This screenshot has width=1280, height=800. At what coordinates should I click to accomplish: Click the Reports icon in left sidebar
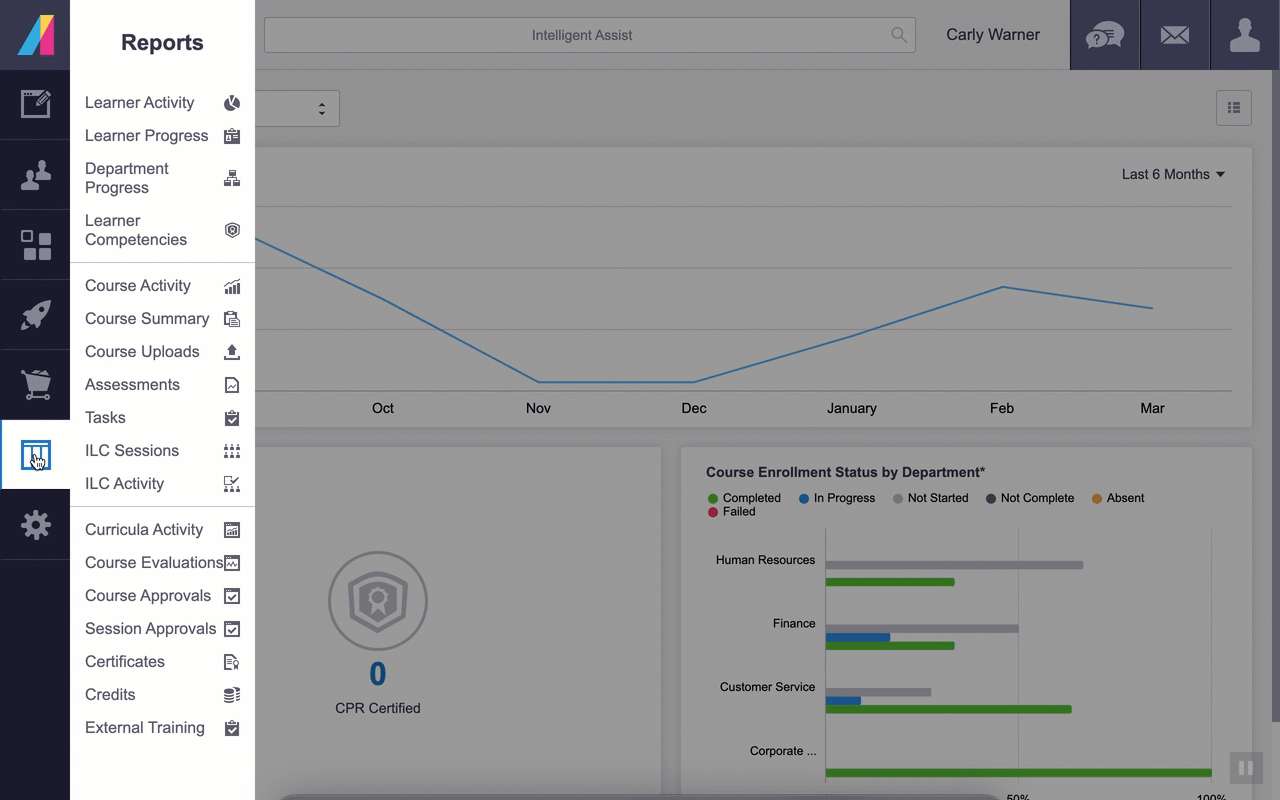pos(35,455)
